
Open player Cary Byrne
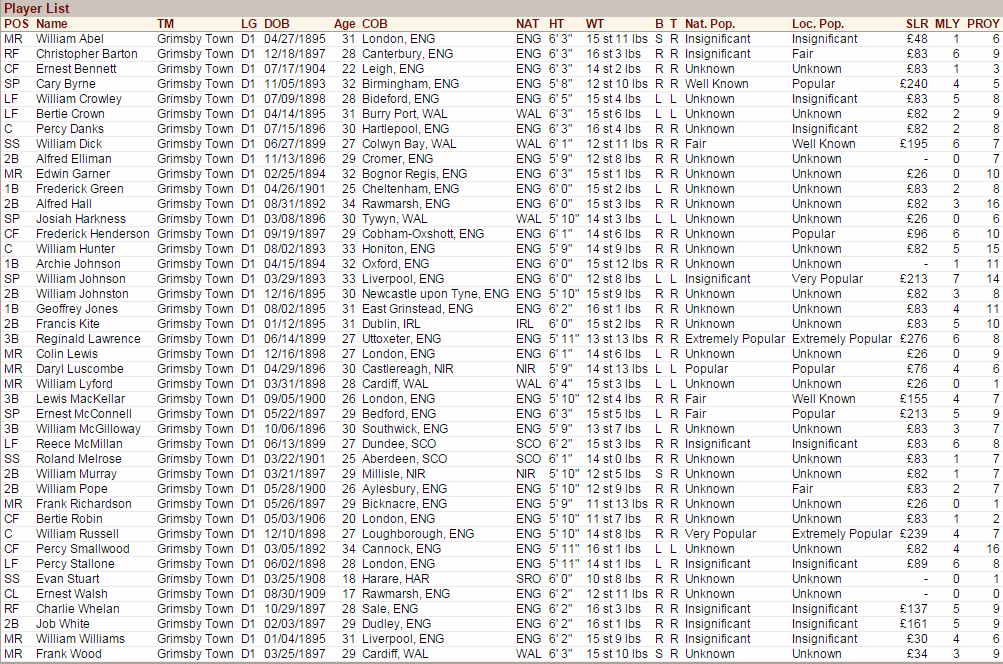point(66,84)
